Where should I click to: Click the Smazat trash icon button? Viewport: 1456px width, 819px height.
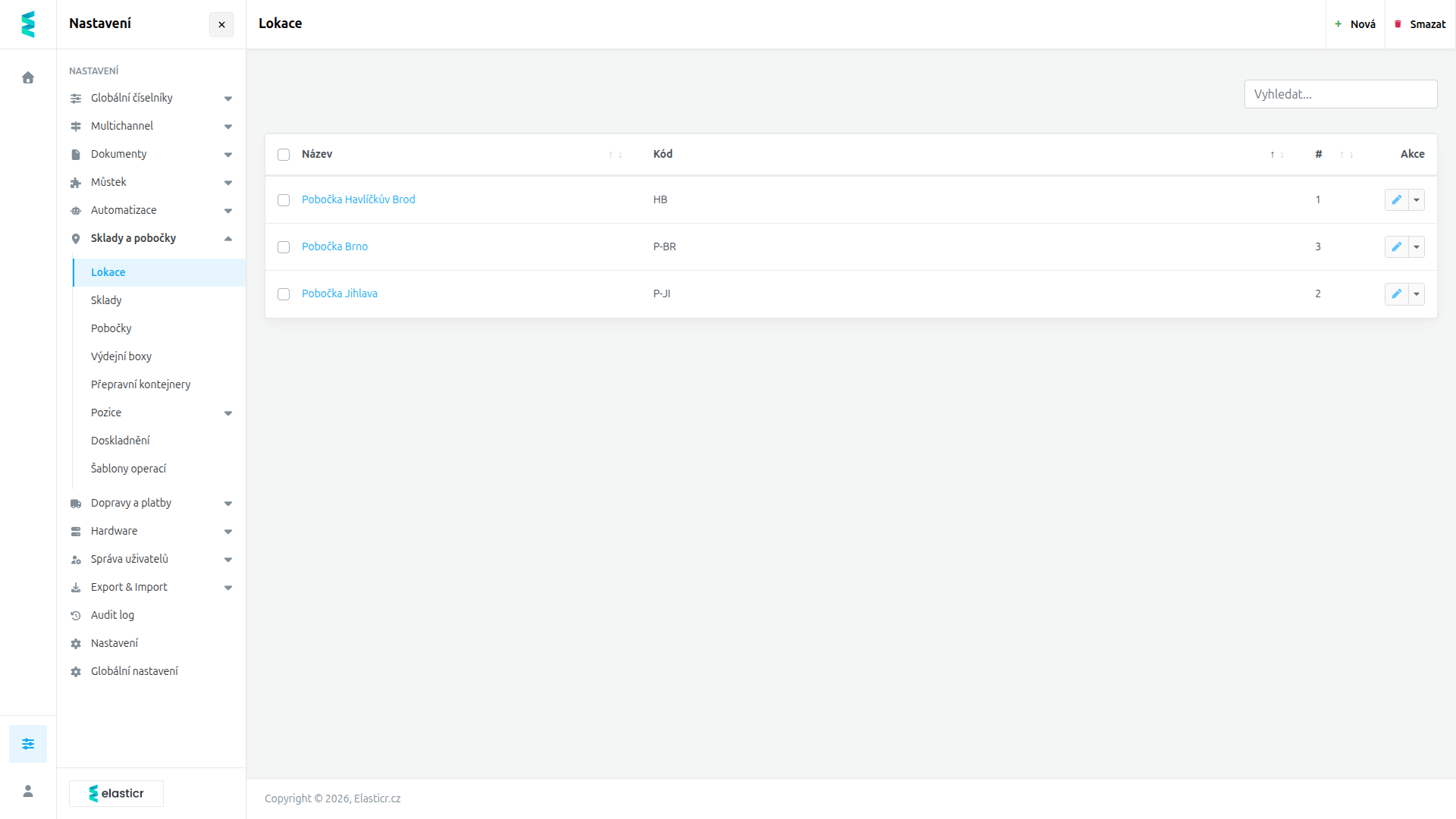pos(1420,24)
